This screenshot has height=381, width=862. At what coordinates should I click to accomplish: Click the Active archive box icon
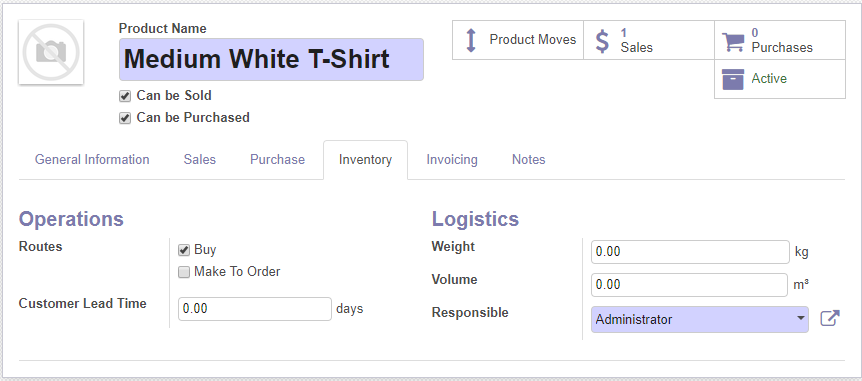pyautogui.click(x=733, y=79)
